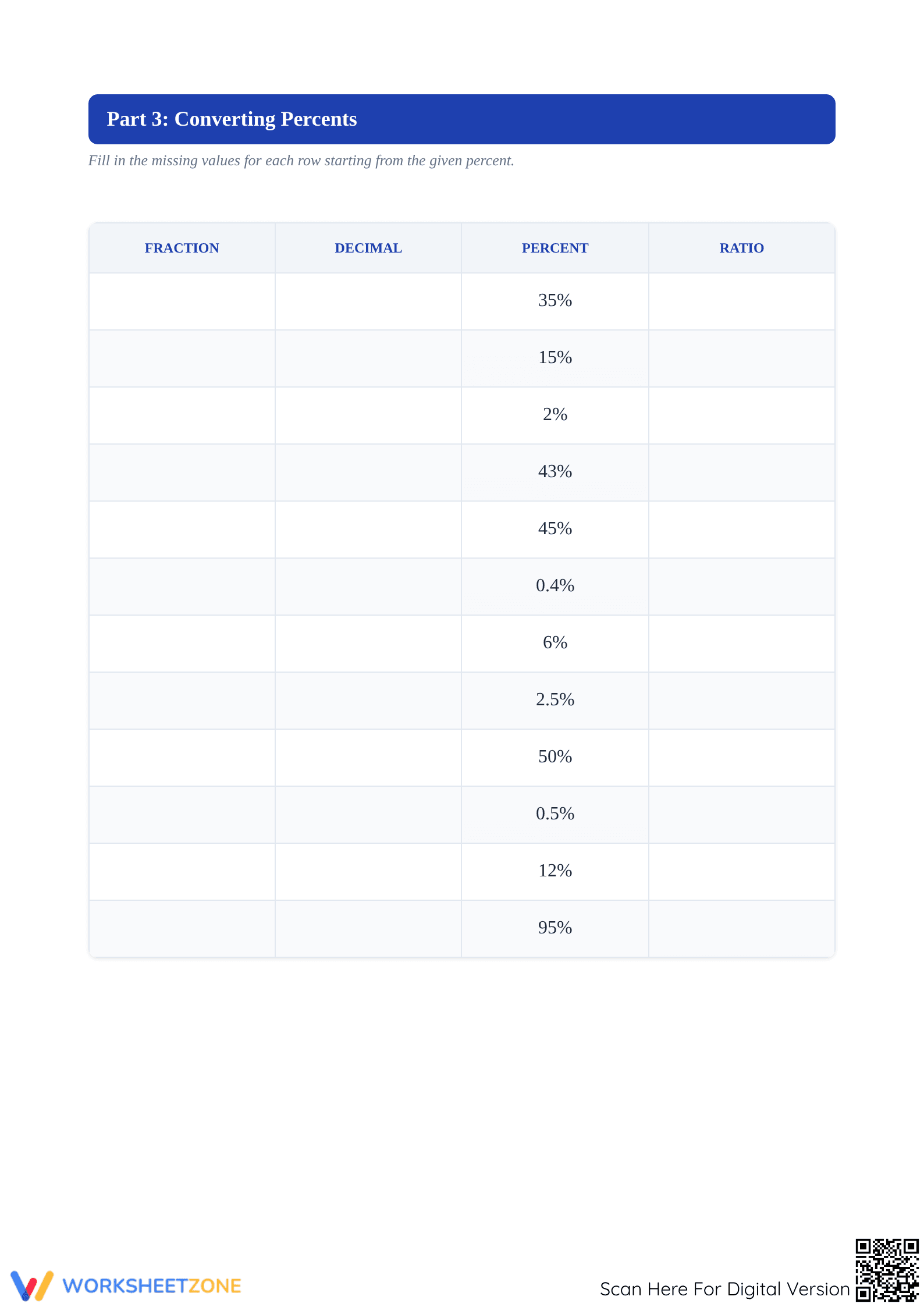Screen dimensions: 924x1307
Task: Click the empty ratio cell for 6%
Action: click(x=742, y=644)
